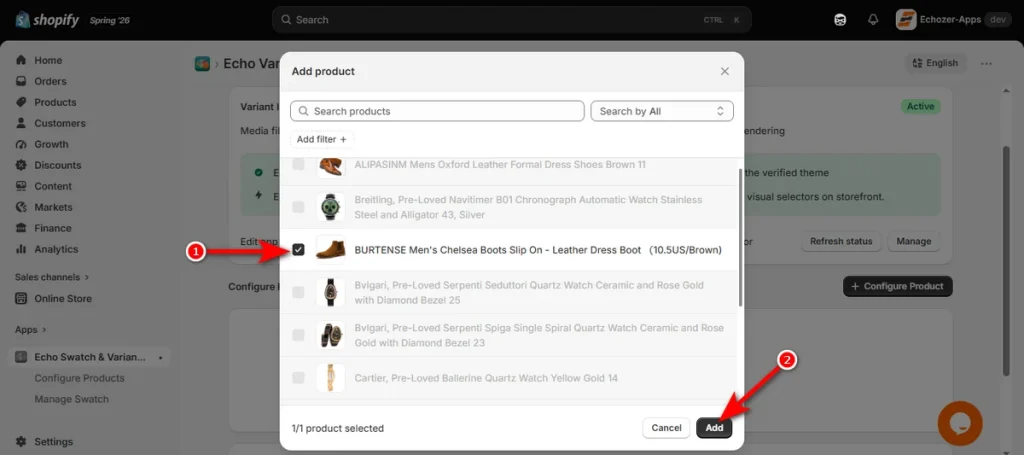1024x455 pixels.
Task: Expand the Sales channels section
Action: (x=52, y=277)
